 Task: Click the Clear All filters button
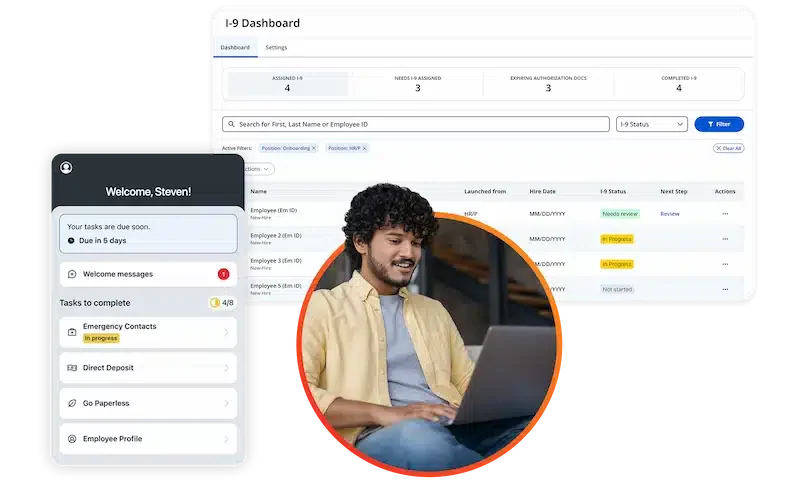(729, 148)
